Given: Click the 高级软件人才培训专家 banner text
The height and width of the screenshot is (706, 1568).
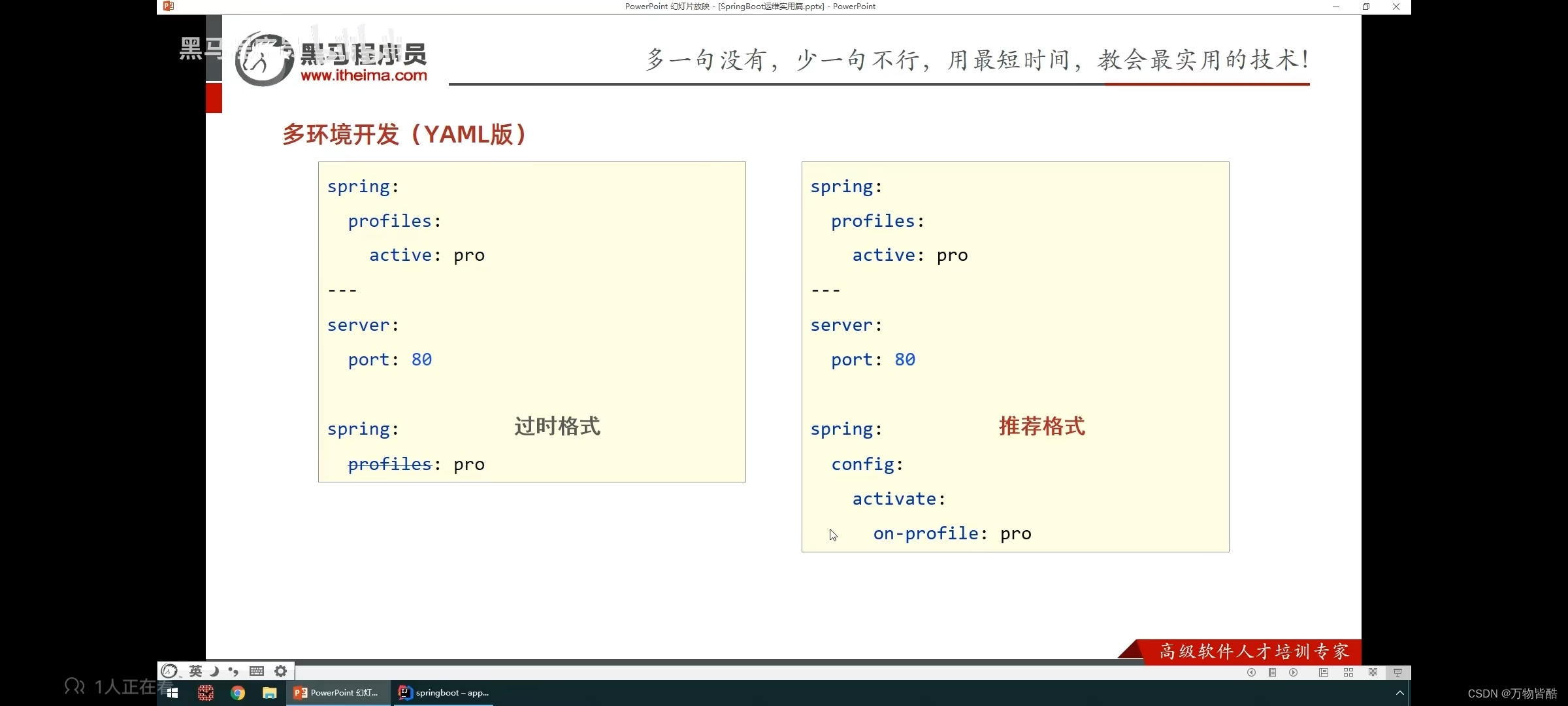Looking at the screenshot, I should (x=1254, y=652).
